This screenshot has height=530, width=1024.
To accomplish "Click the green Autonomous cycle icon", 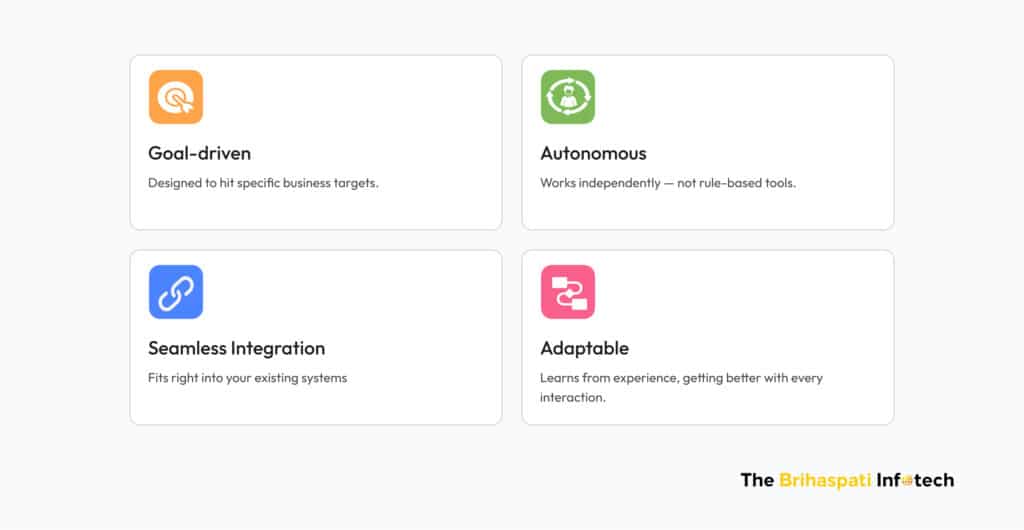I will click(x=568, y=97).
